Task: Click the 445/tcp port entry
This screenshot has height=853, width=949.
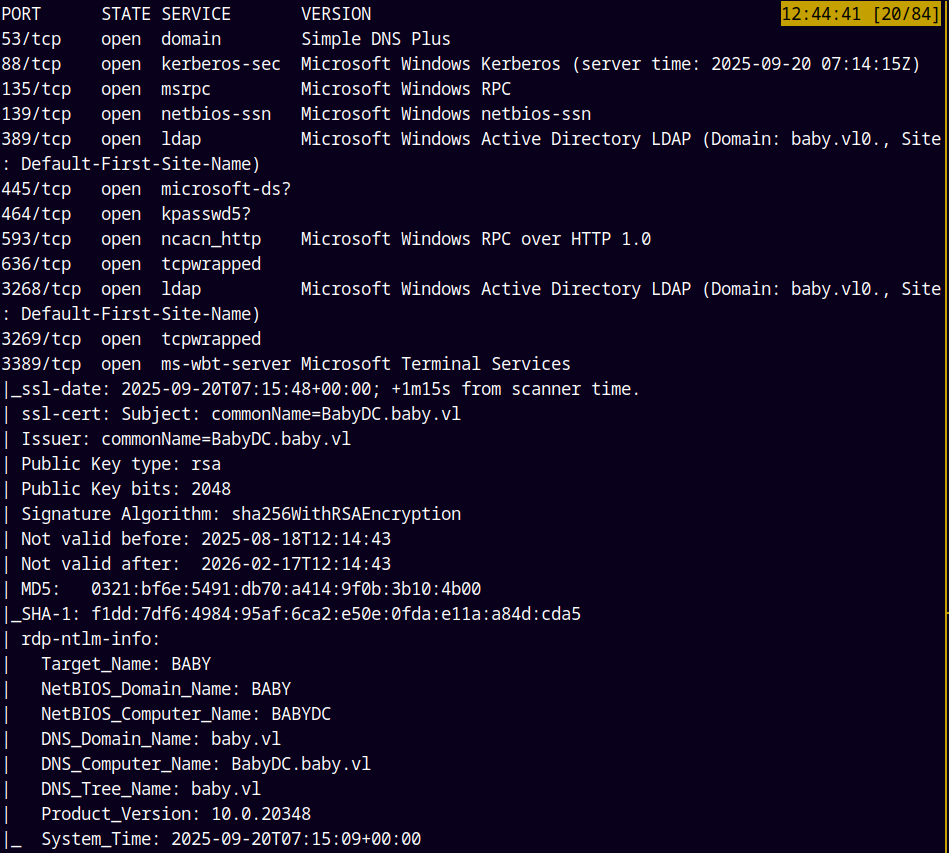Action: [36, 189]
